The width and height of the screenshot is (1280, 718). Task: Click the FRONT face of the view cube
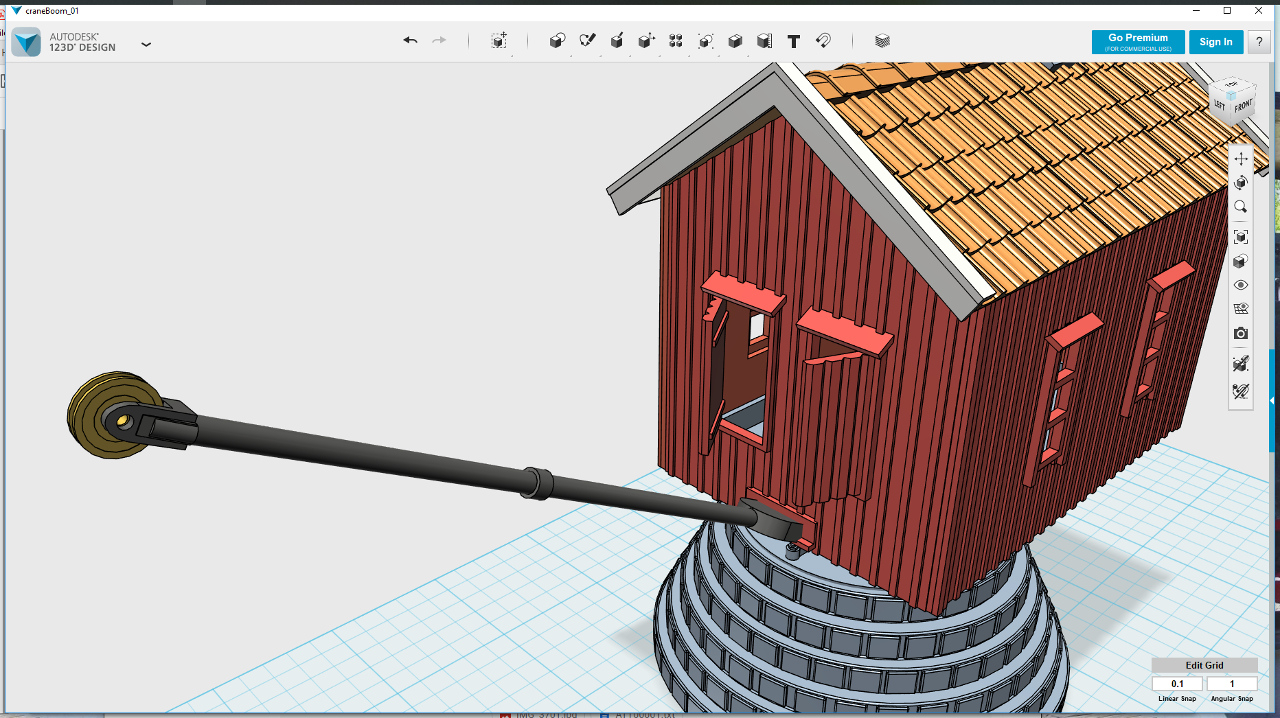pyautogui.click(x=1242, y=104)
